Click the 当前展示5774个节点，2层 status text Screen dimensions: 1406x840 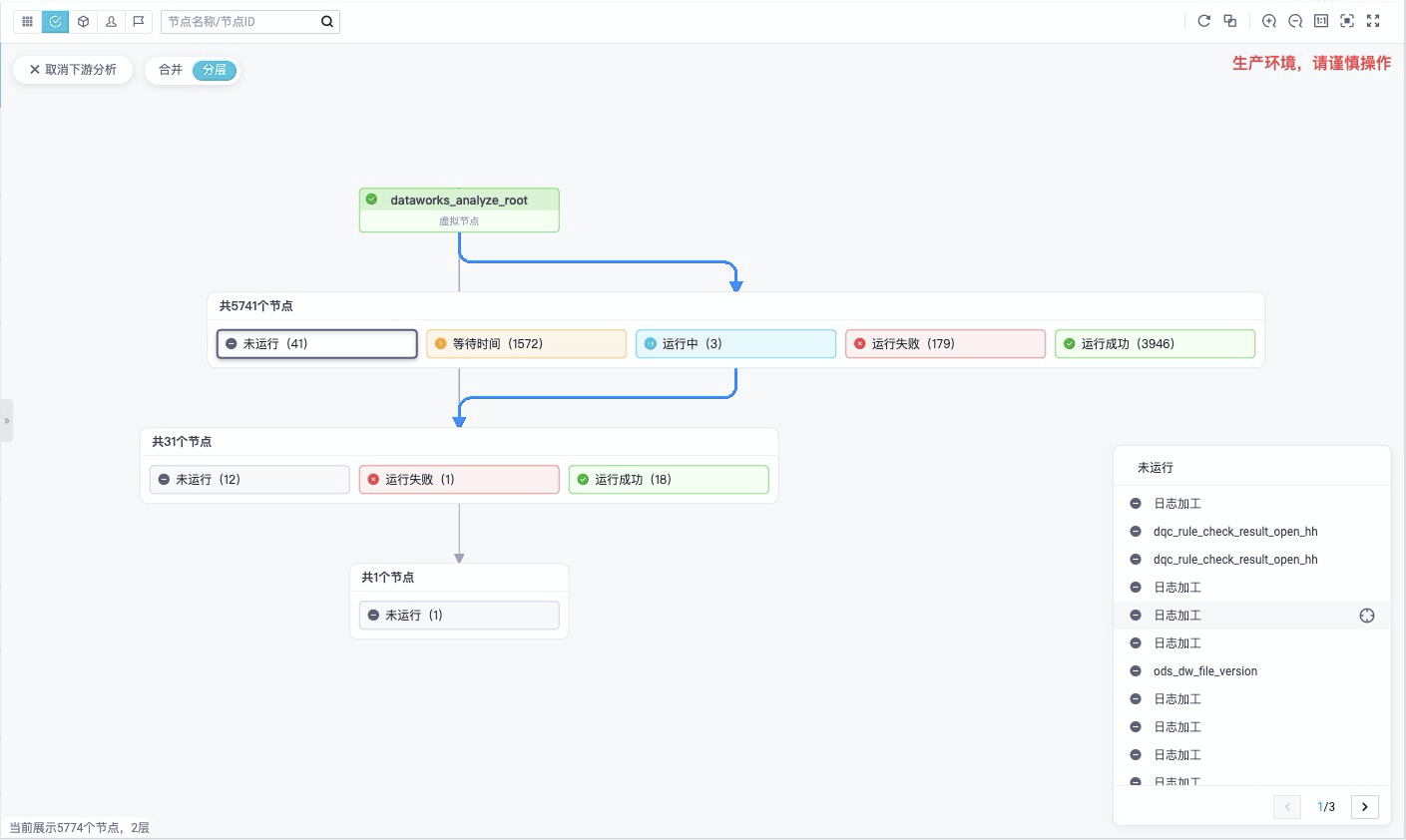[x=80, y=827]
